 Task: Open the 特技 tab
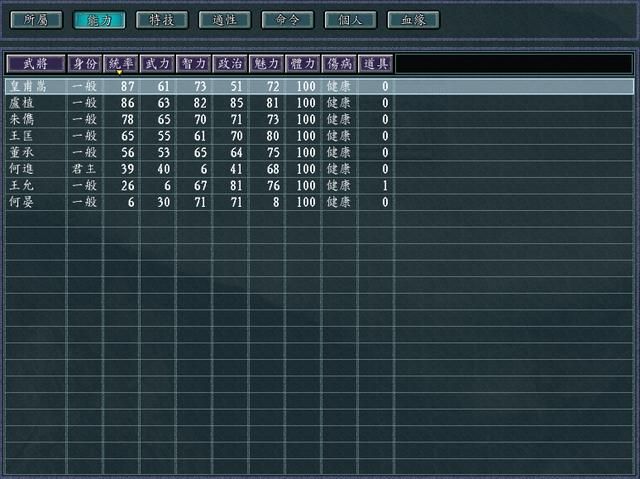pos(161,20)
